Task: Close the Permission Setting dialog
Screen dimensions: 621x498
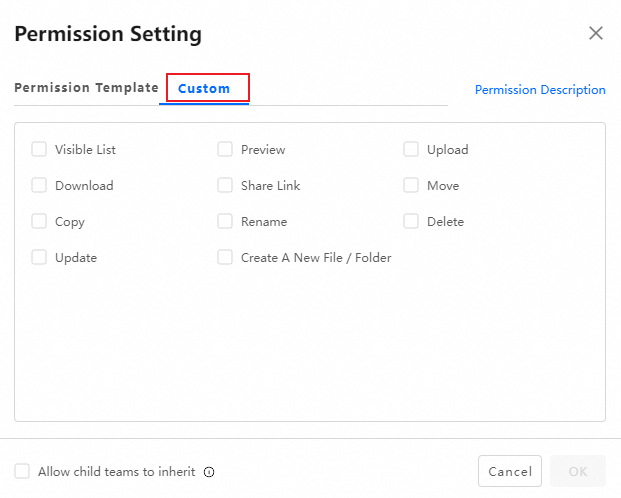Action: (x=596, y=33)
